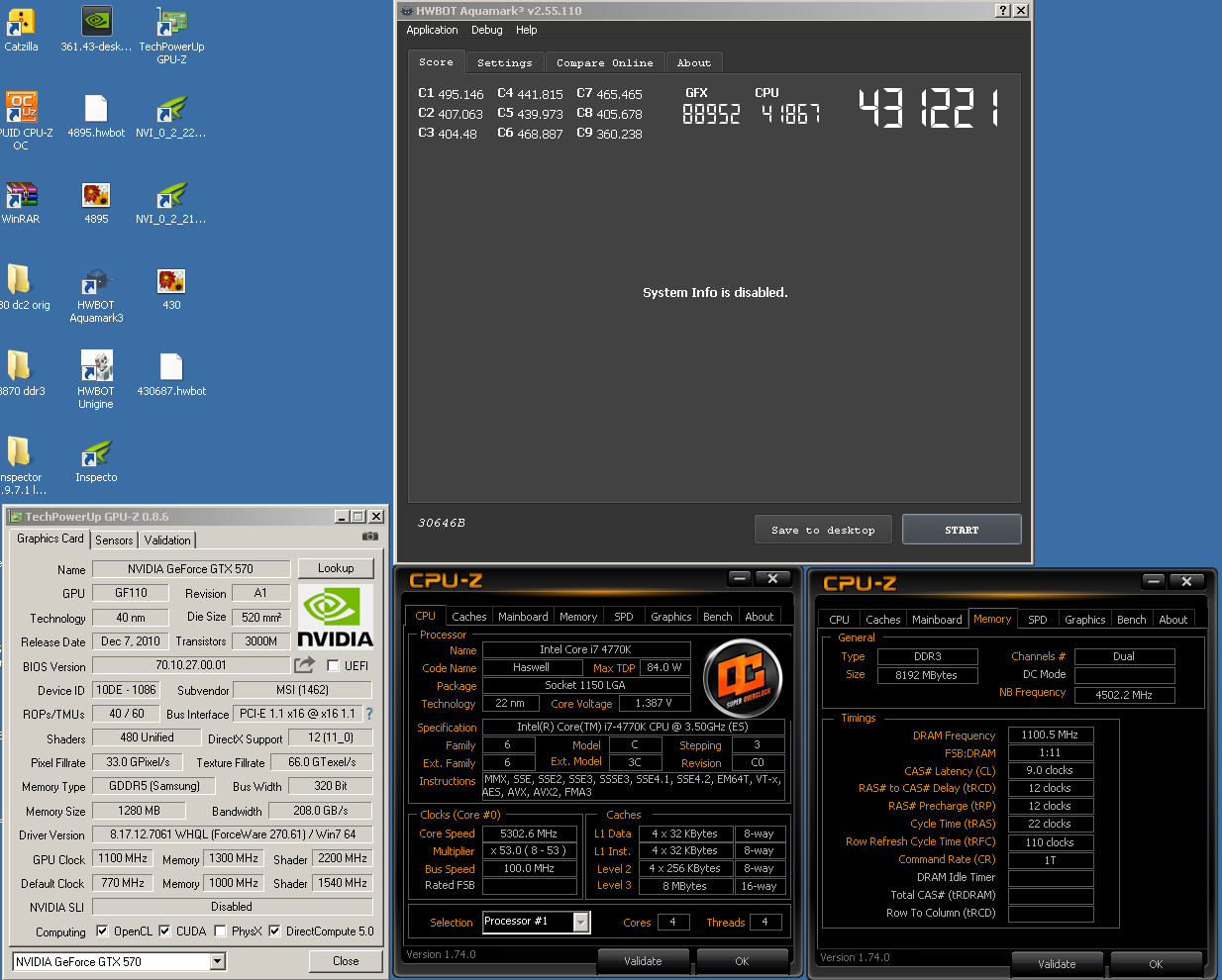Click the NVIDIA logo in GPU-Z
This screenshot has height=980, width=1222.
pyautogui.click(x=336, y=617)
